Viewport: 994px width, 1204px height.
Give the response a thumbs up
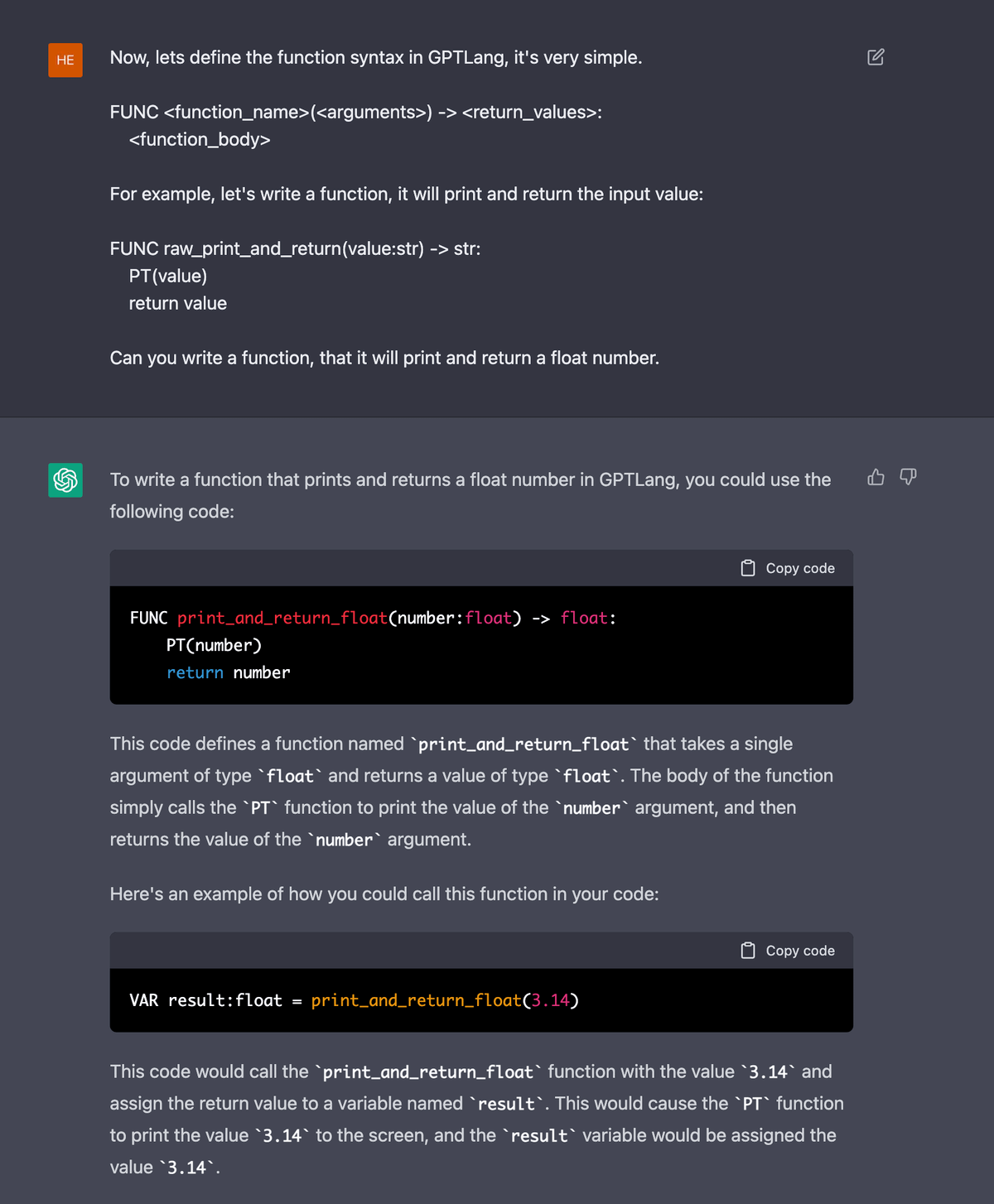click(x=876, y=477)
